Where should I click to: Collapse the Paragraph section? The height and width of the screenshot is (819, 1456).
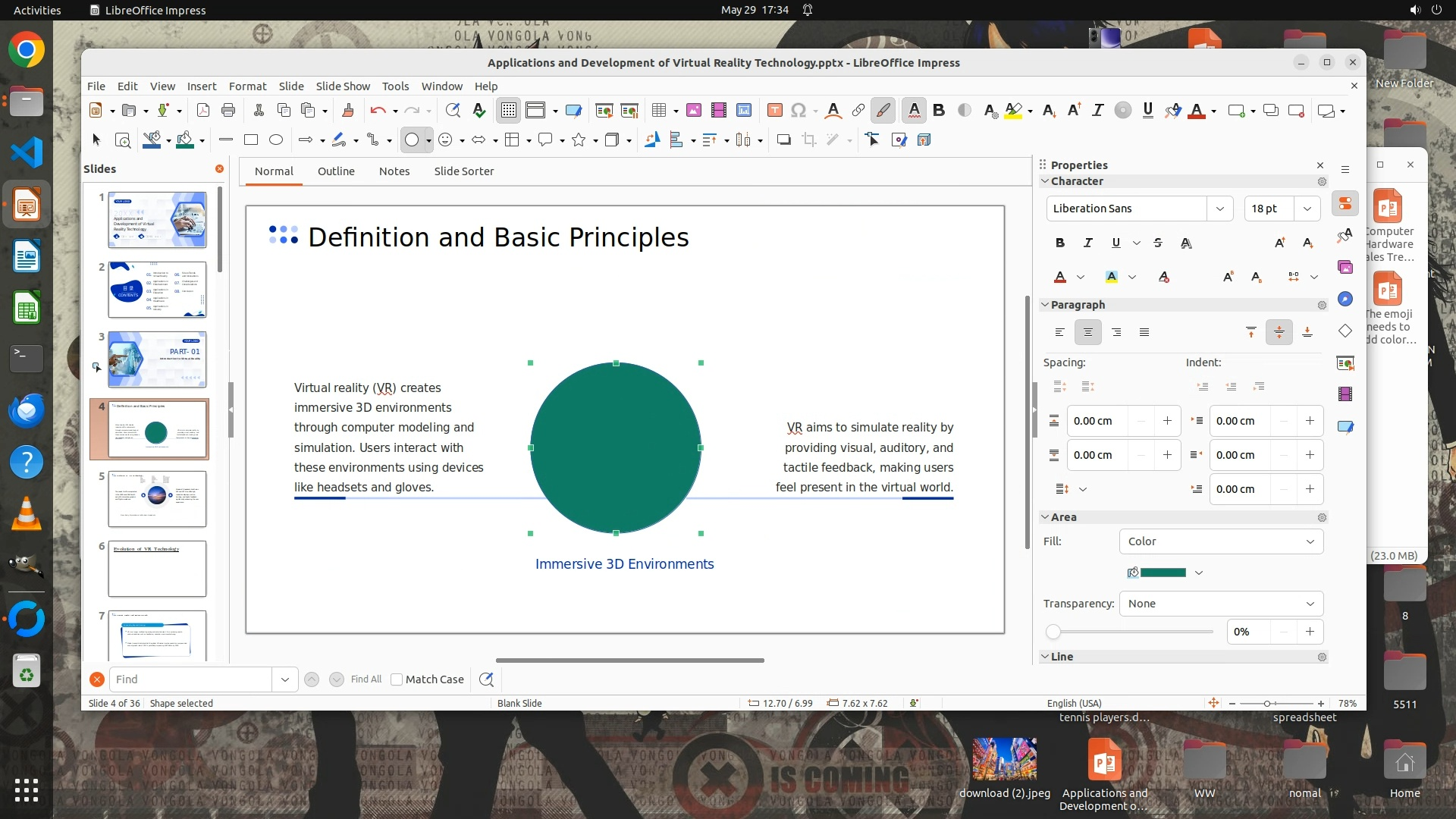pyautogui.click(x=1045, y=305)
